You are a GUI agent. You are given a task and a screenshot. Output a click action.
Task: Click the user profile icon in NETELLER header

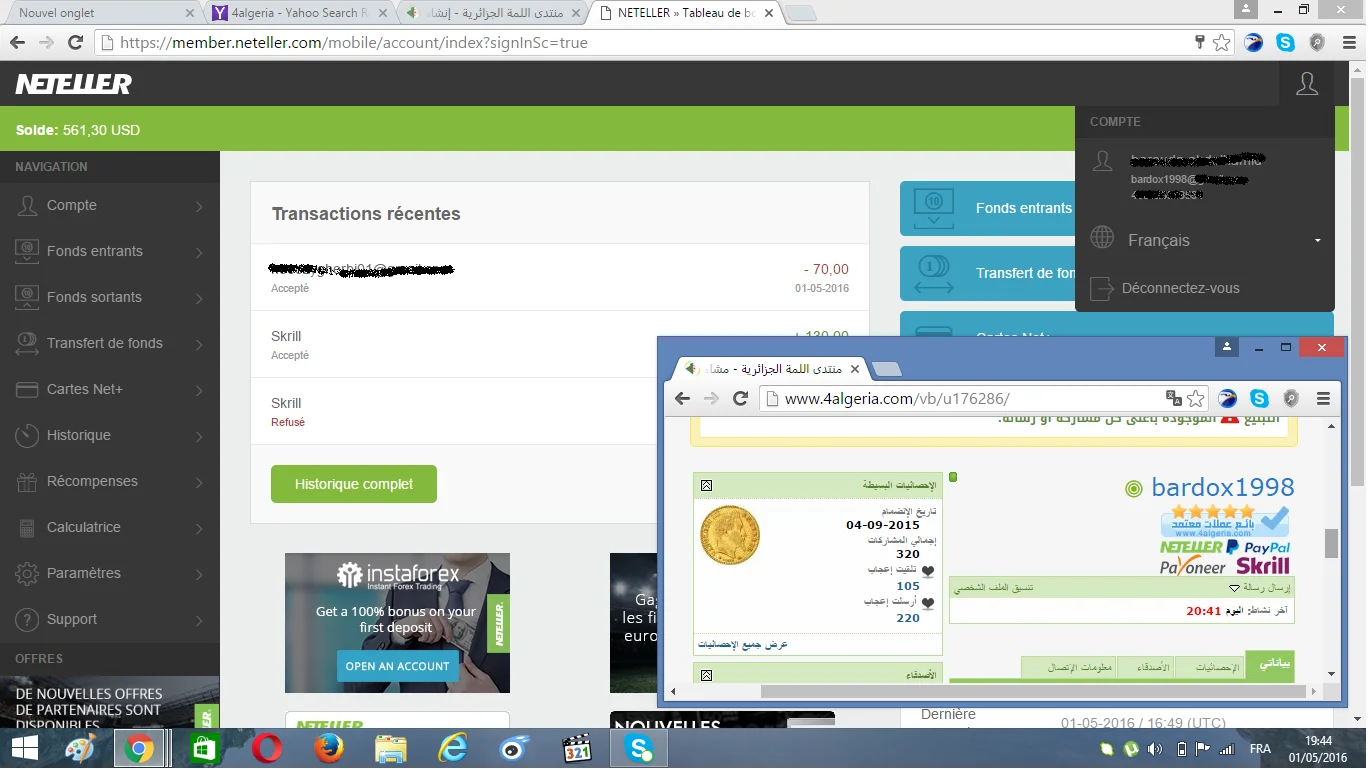coord(1306,84)
